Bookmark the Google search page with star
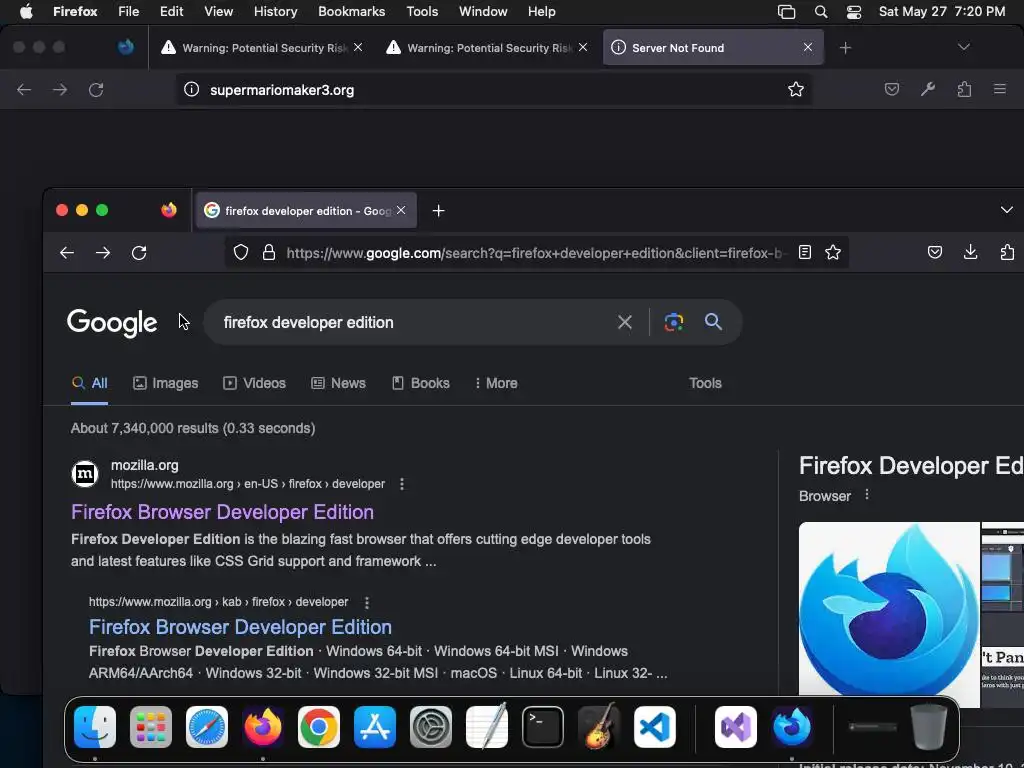This screenshot has height=768, width=1024. (833, 252)
